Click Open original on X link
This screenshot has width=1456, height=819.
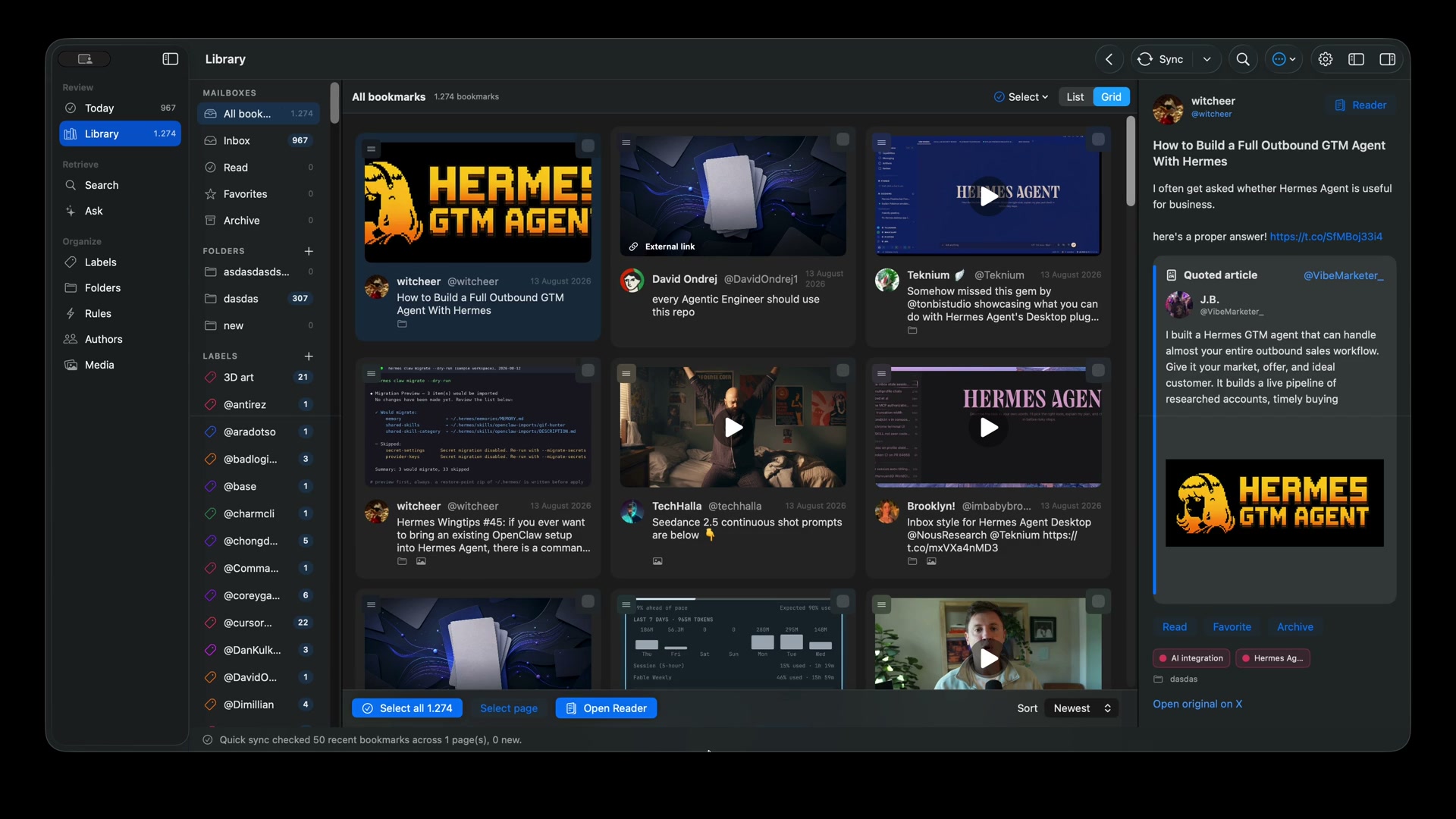(x=1197, y=704)
